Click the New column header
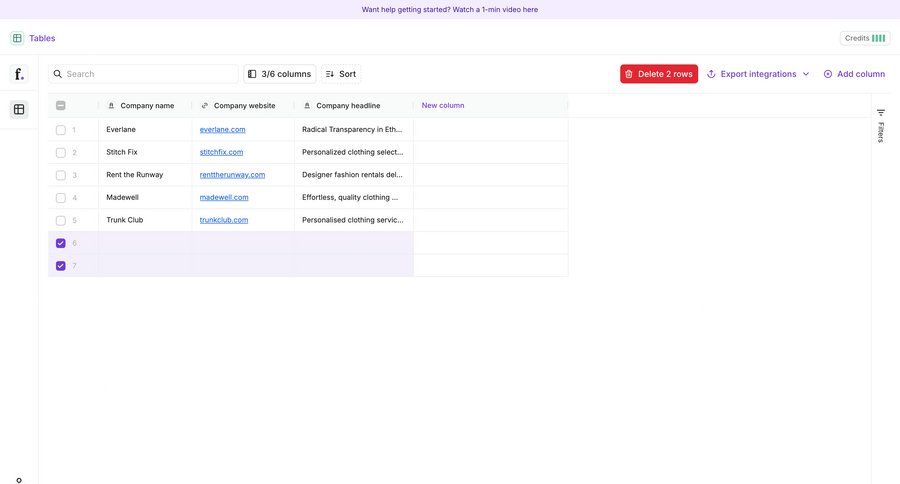Screen dimensions: 900x484 coord(443,105)
